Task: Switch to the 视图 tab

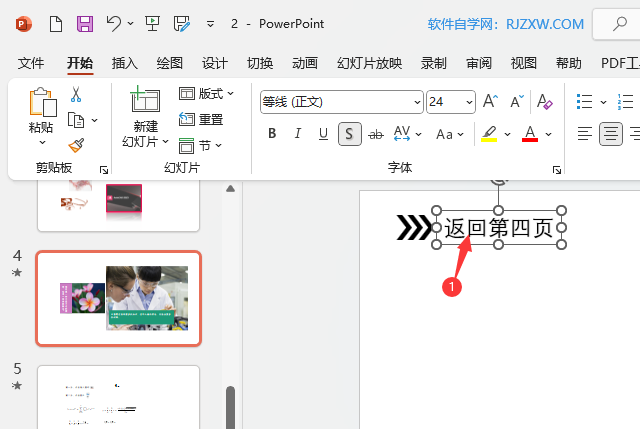Action: [x=524, y=63]
